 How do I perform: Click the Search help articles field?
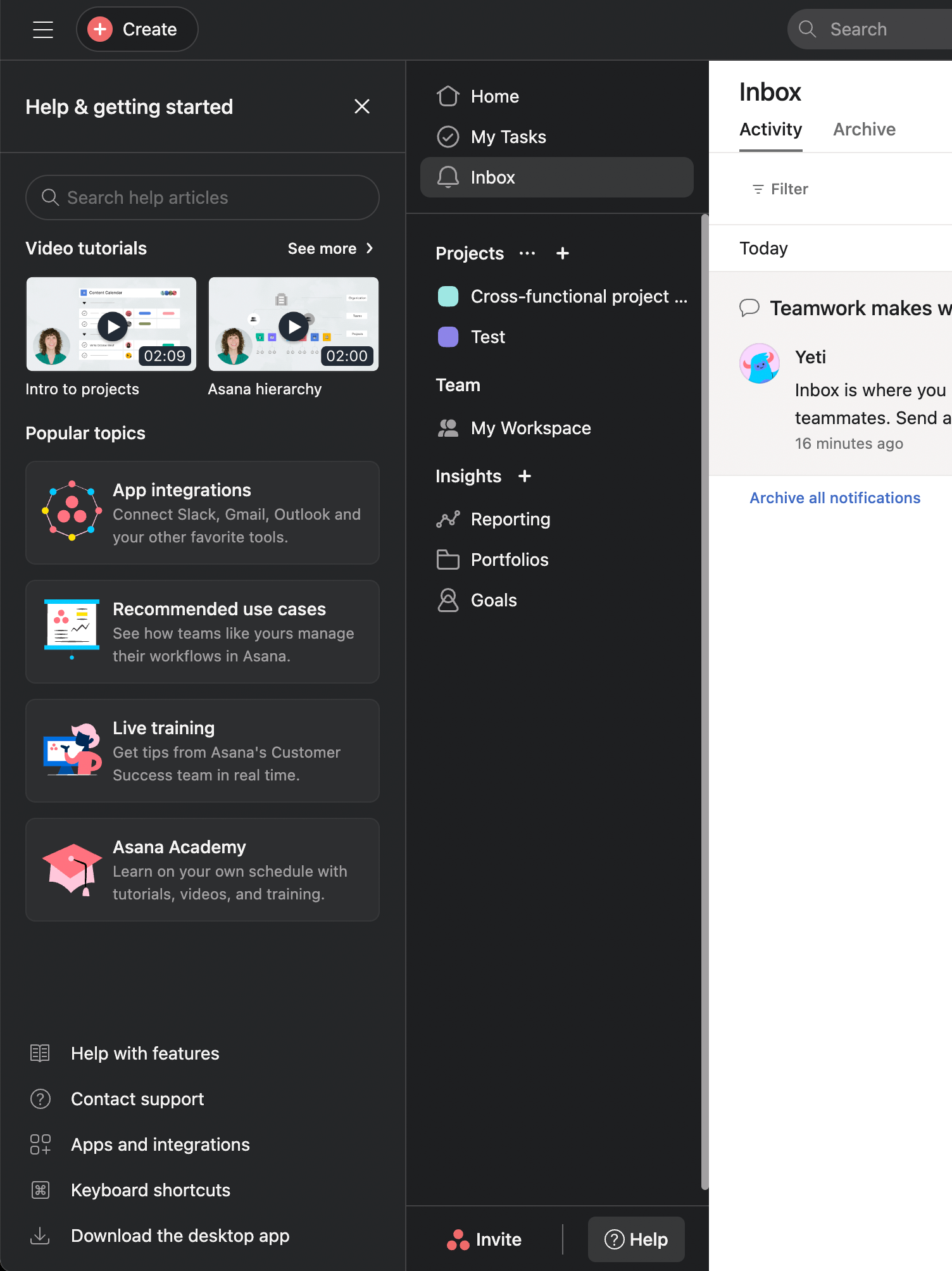[x=203, y=197]
